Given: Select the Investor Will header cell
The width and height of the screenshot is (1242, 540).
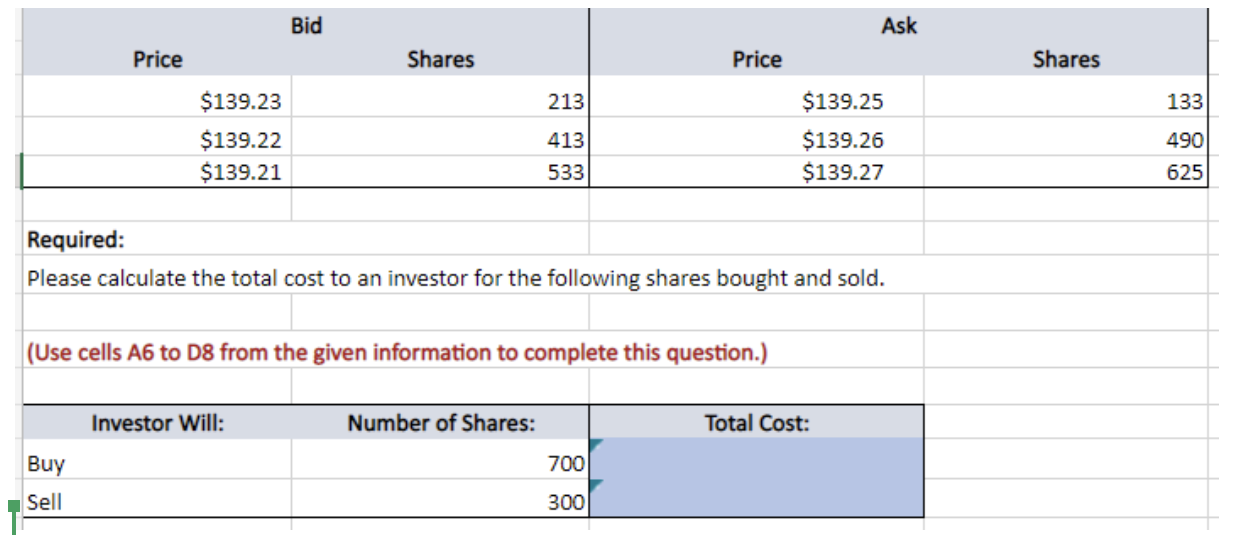Looking at the screenshot, I should point(157,422).
